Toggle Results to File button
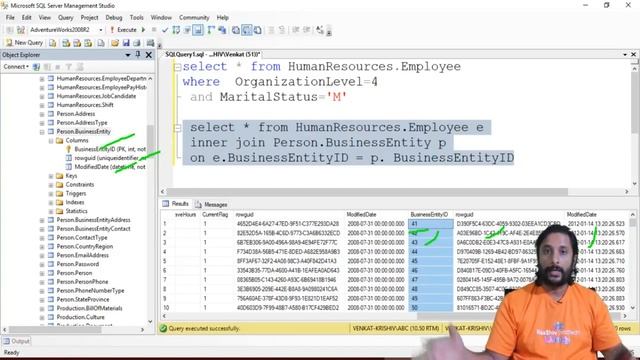 258,30
